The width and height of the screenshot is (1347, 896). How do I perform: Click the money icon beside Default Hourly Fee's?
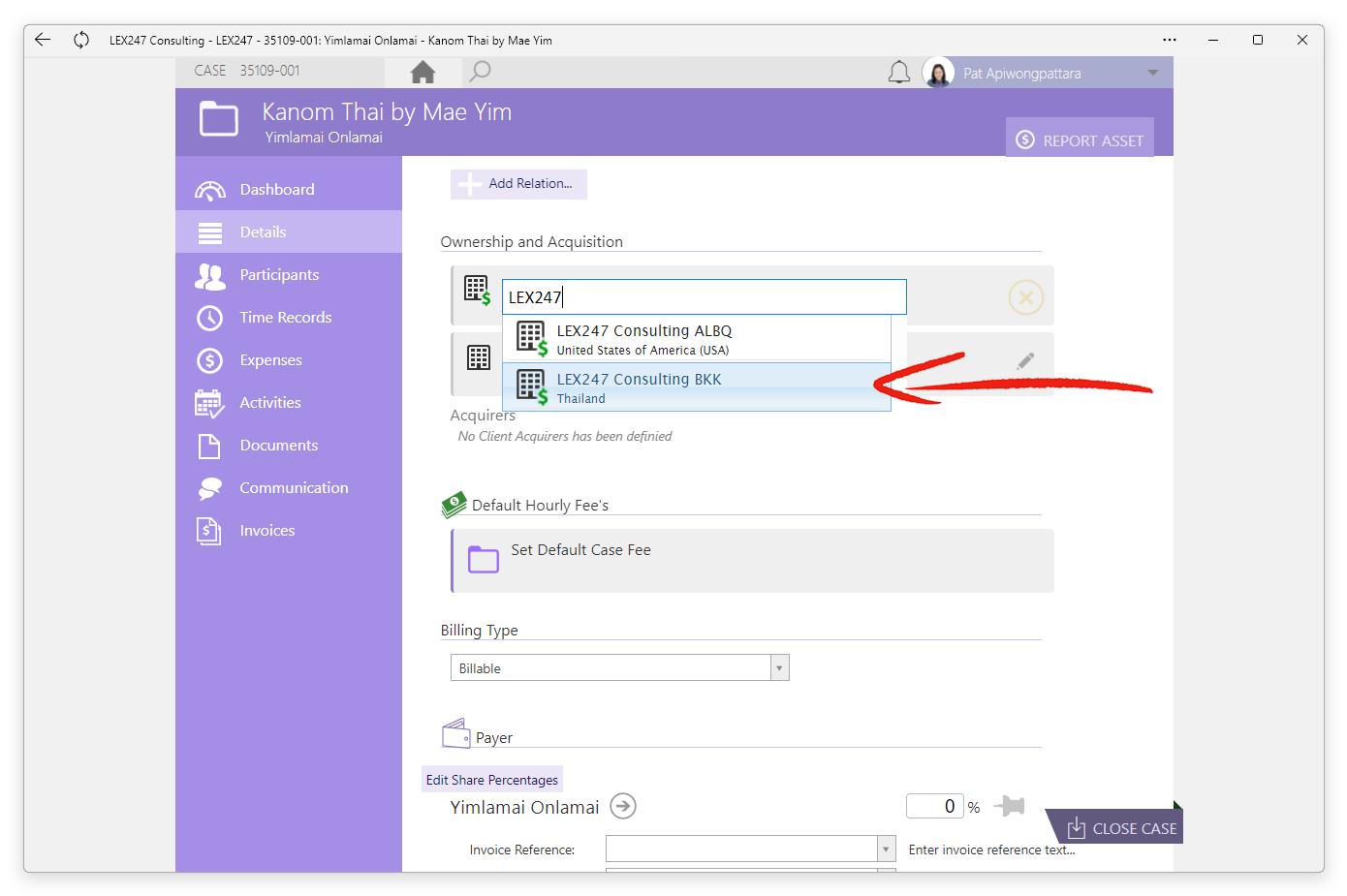point(454,504)
